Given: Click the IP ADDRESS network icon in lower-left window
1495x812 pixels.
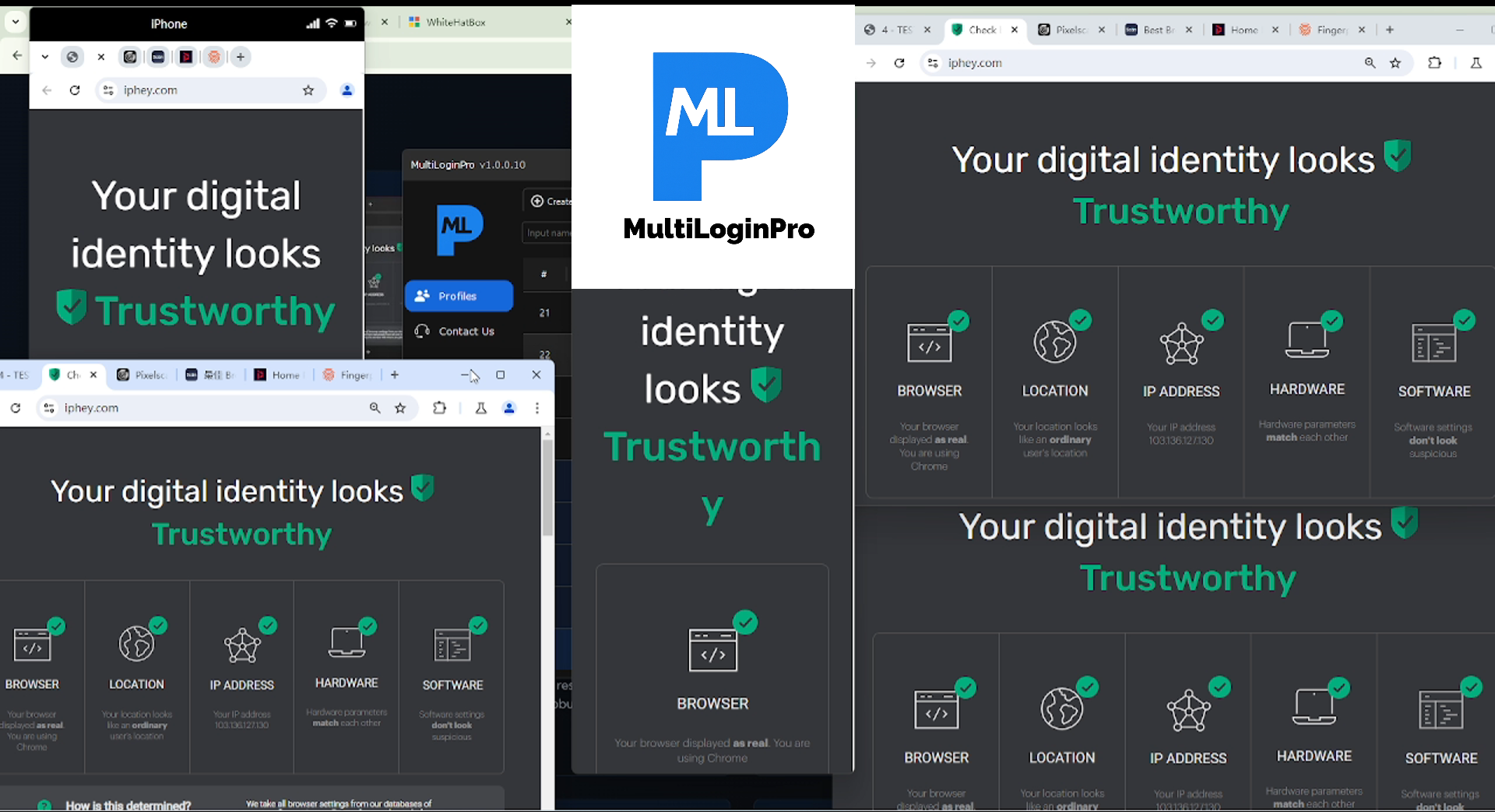Looking at the screenshot, I should [x=242, y=645].
